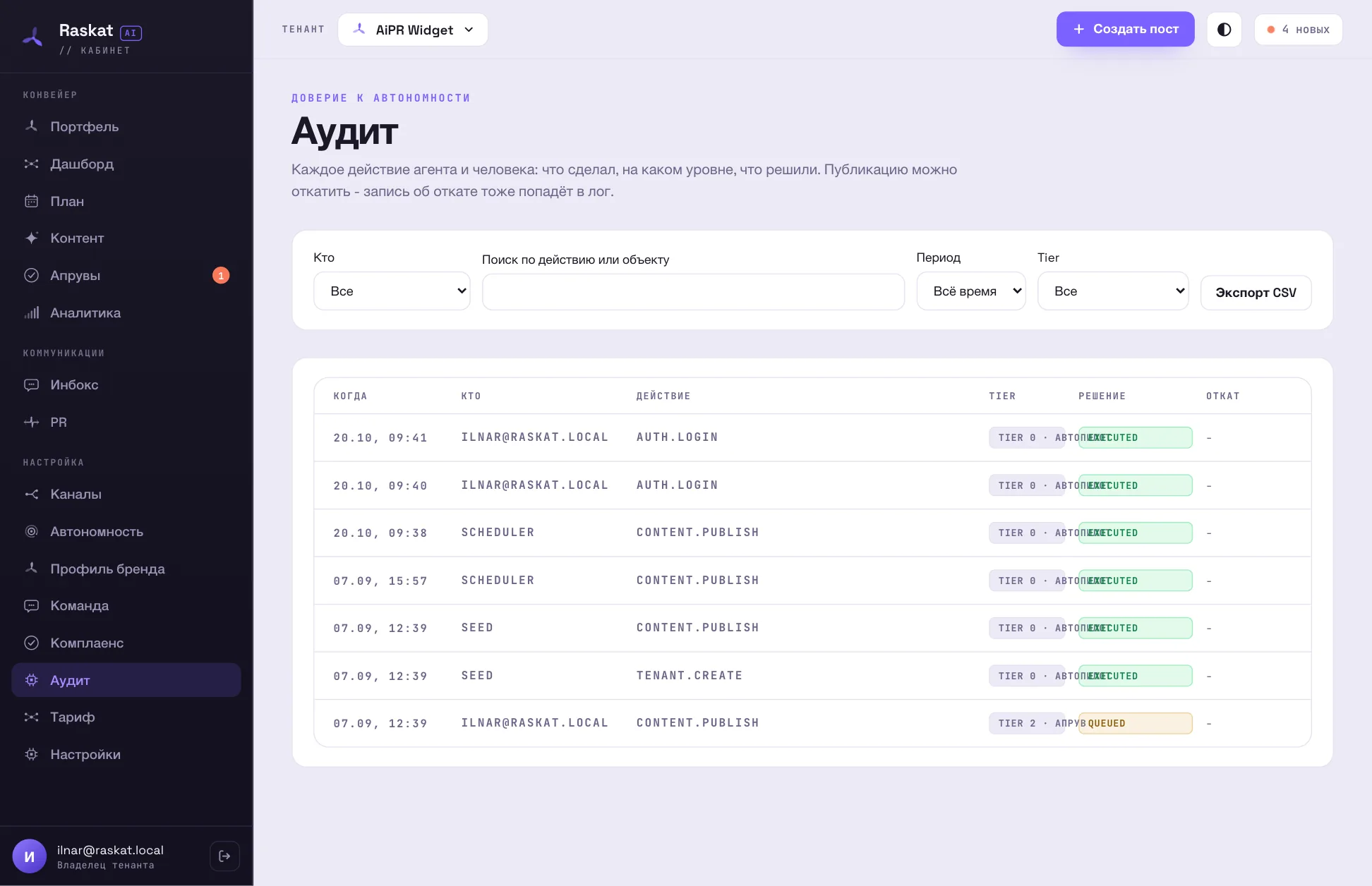Open the Тариф menu item

[126, 717]
